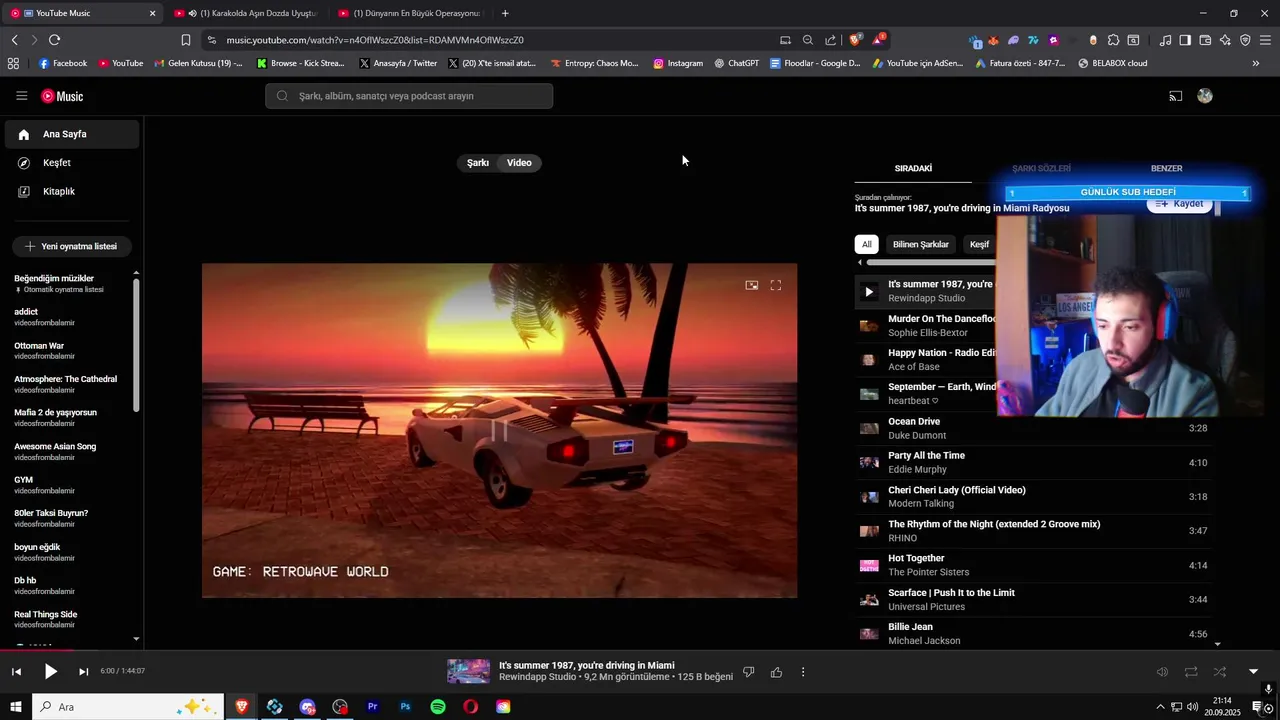
Task: Reload the page in browser toolbar
Action: (54, 40)
